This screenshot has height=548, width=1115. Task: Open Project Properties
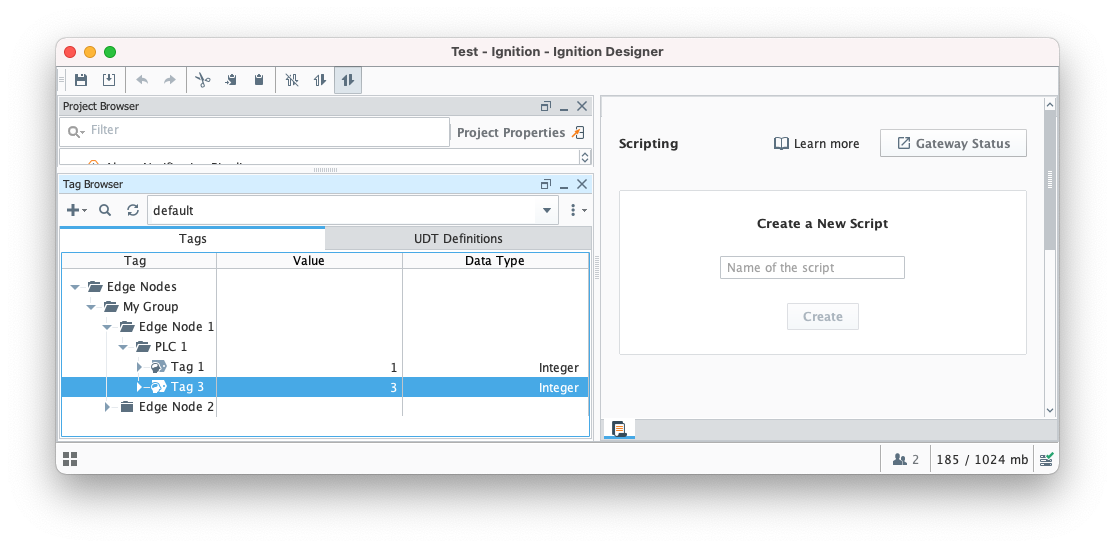click(520, 133)
